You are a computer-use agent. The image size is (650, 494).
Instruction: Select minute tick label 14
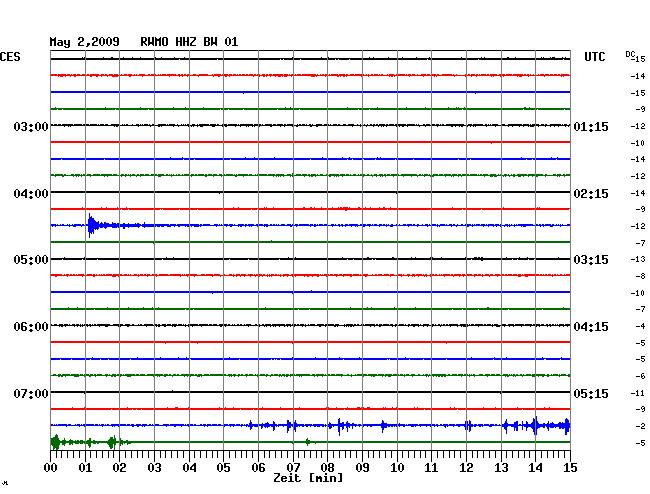tap(535, 468)
